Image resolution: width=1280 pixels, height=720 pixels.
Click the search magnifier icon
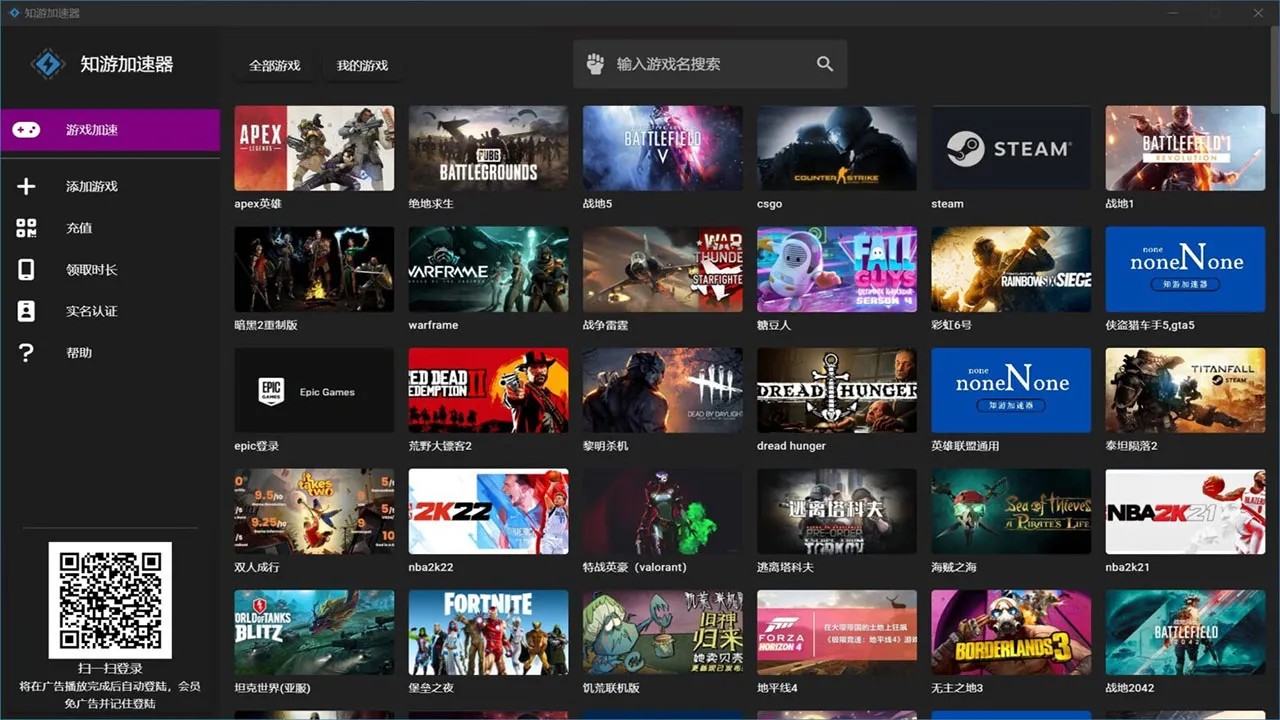click(824, 63)
